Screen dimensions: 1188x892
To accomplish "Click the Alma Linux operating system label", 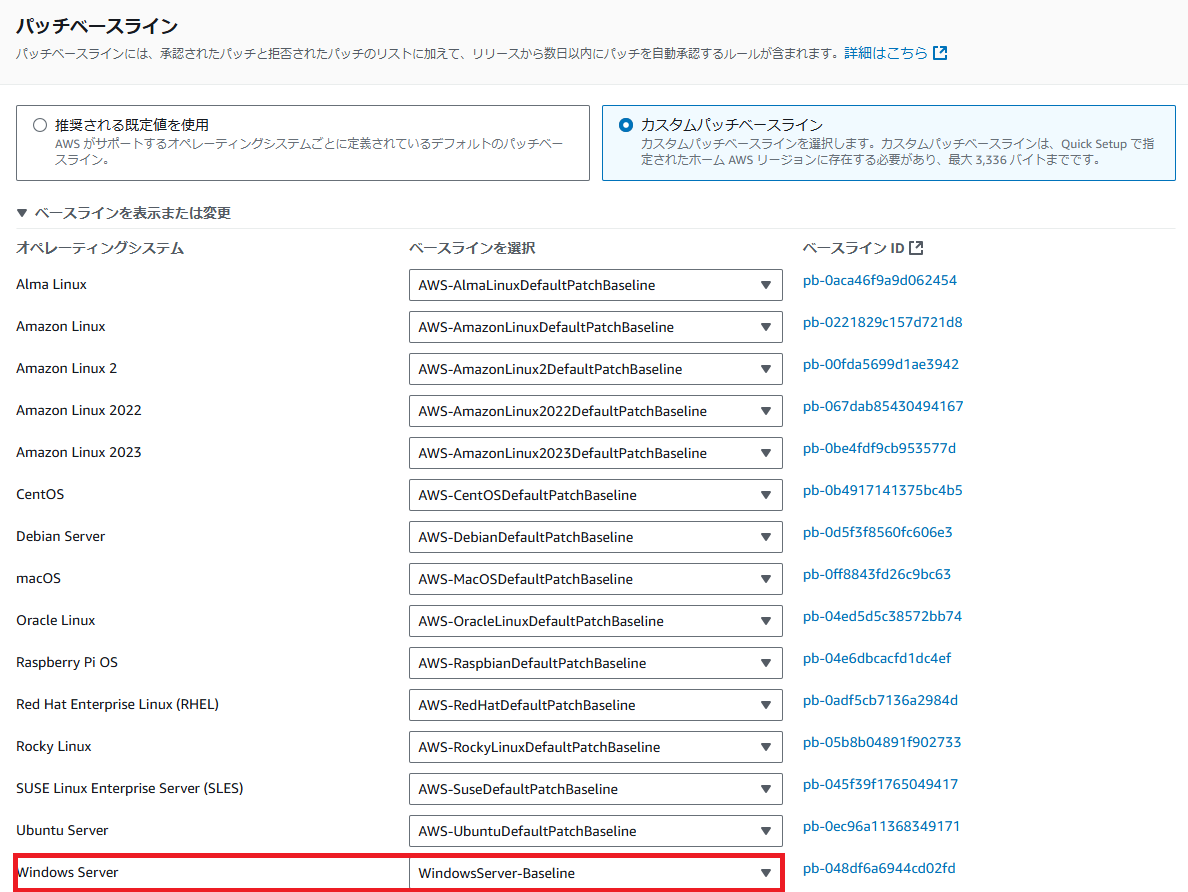I will 52,284.
